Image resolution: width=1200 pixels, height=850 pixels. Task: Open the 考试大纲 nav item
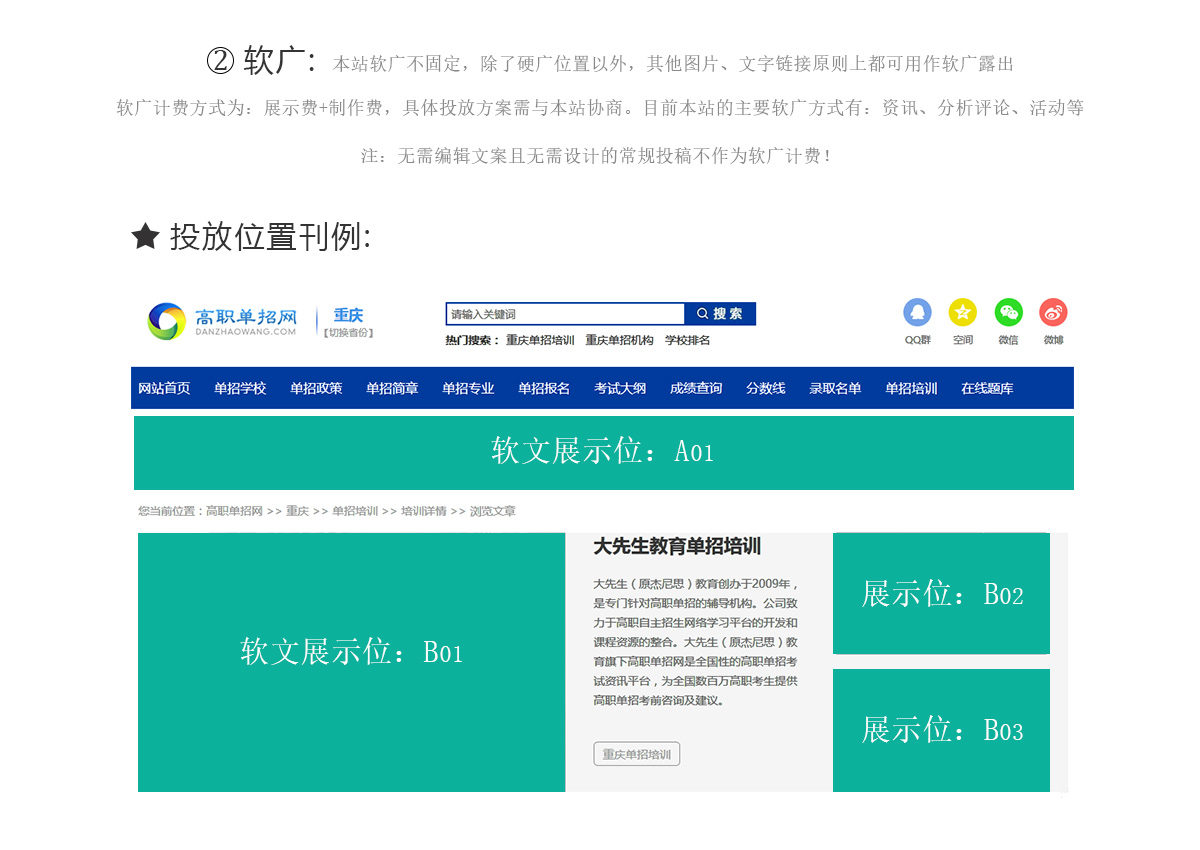coord(620,388)
